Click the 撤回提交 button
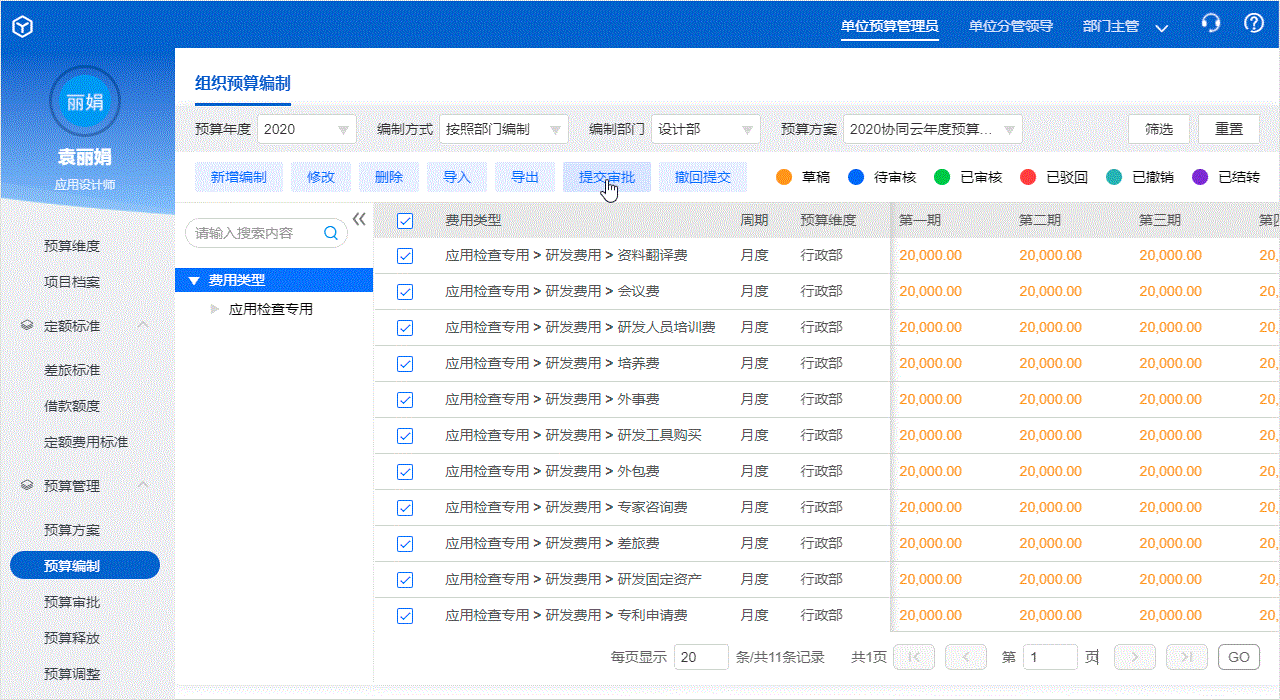Viewport: 1280px width, 700px height. [703, 177]
